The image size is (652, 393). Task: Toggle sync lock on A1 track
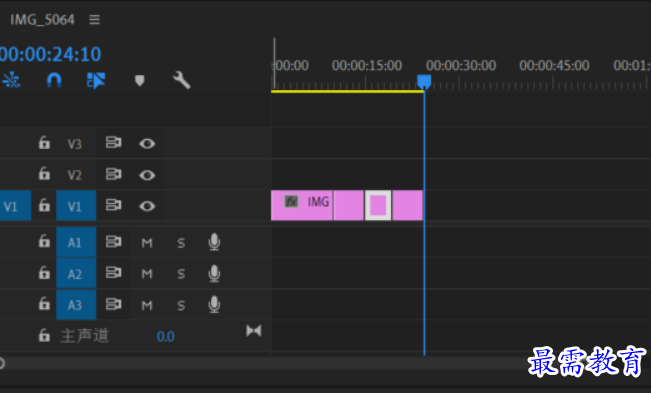pos(113,242)
